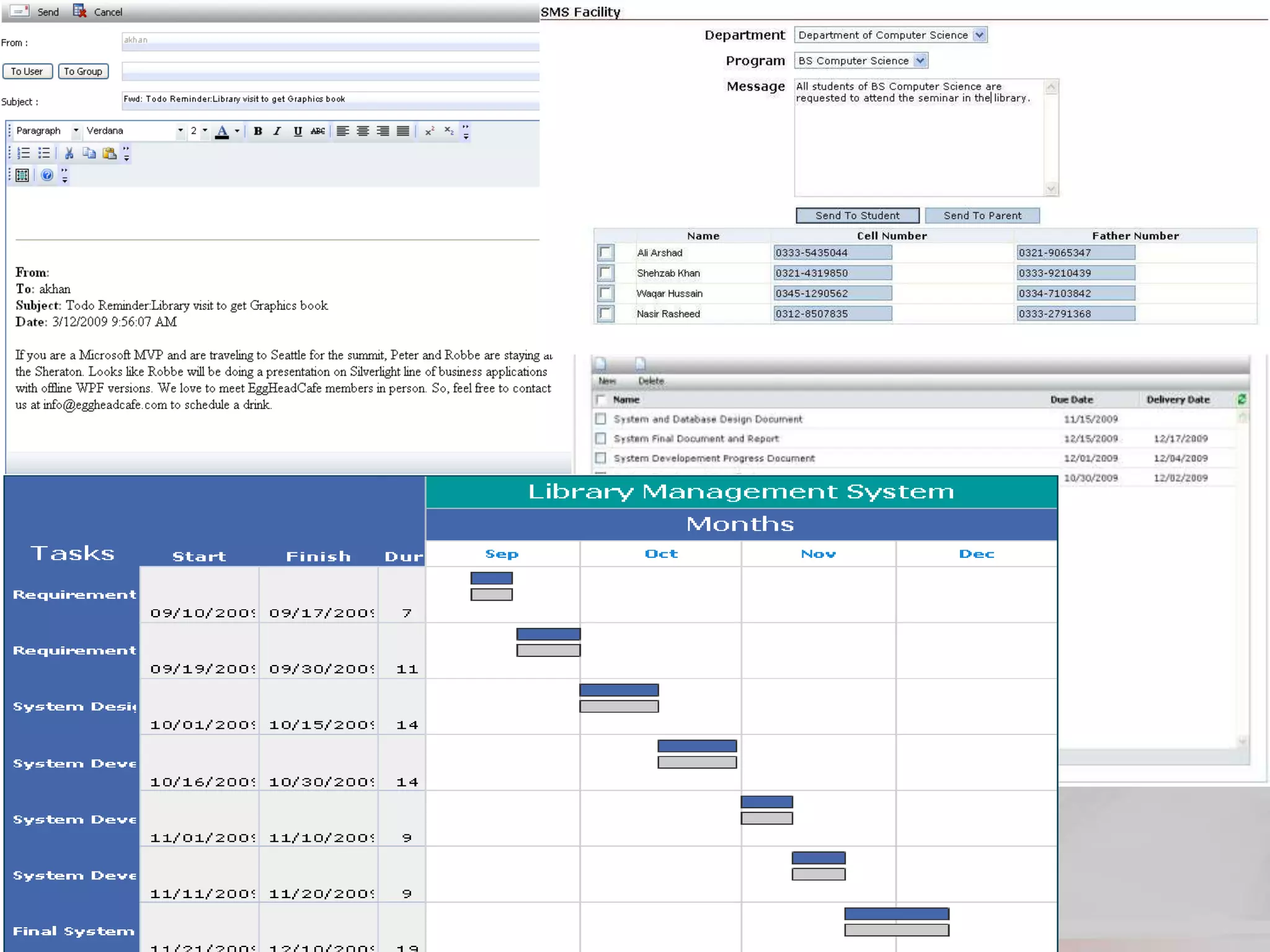This screenshot has height=952, width=1270.
Task: Insert a numbered list
Action: point(24,153)
